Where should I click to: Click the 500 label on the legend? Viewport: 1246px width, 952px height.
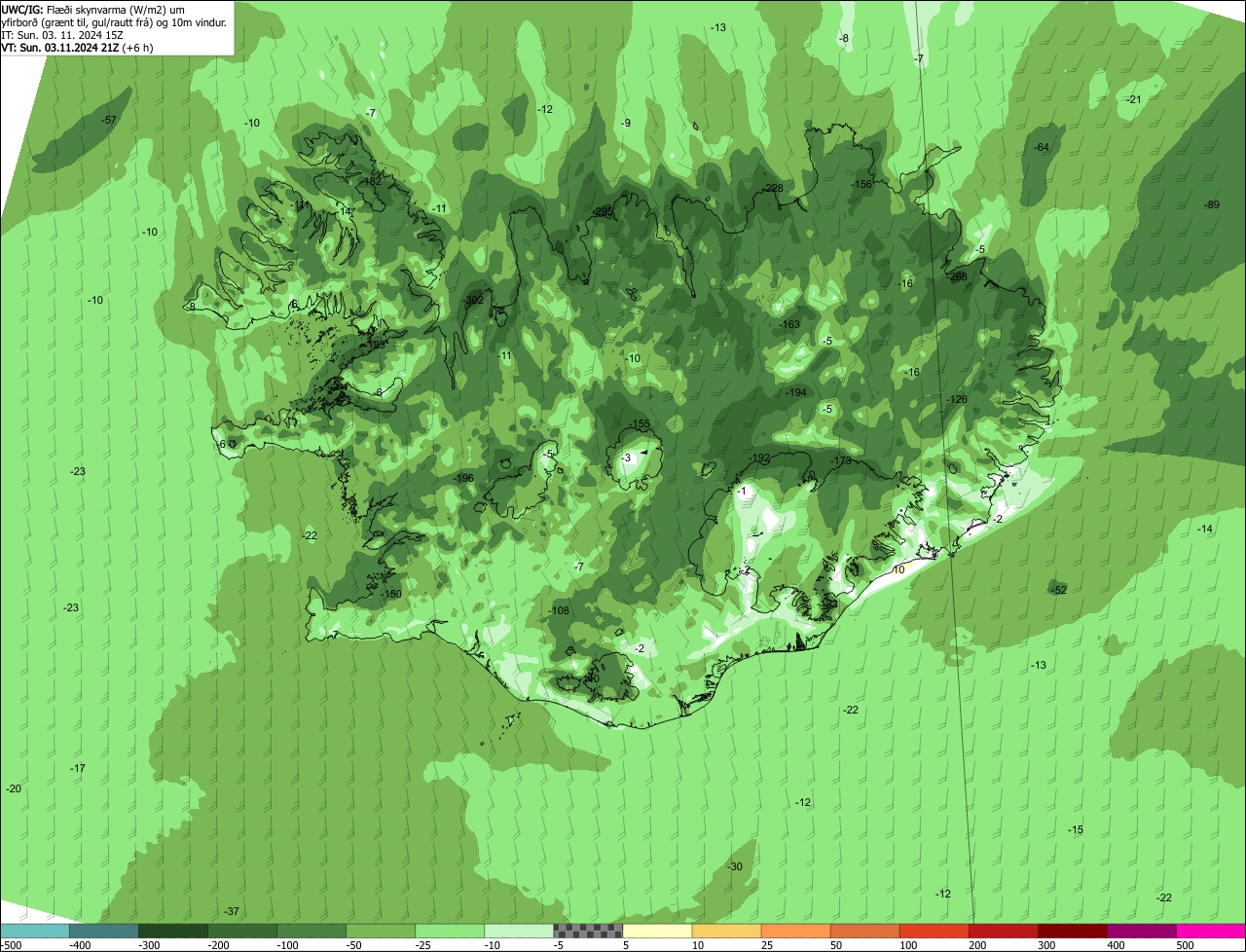(1186, 945)
